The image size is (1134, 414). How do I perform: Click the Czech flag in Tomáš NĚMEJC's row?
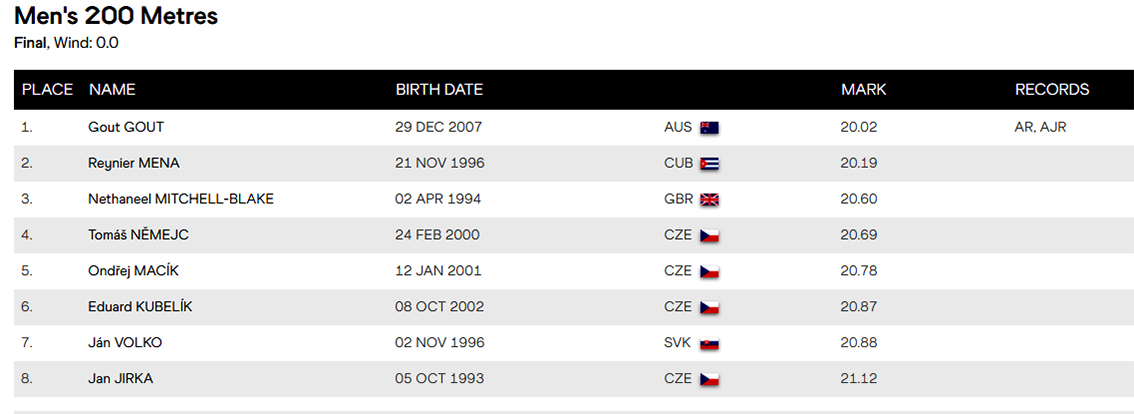click(x=709, y=236)
